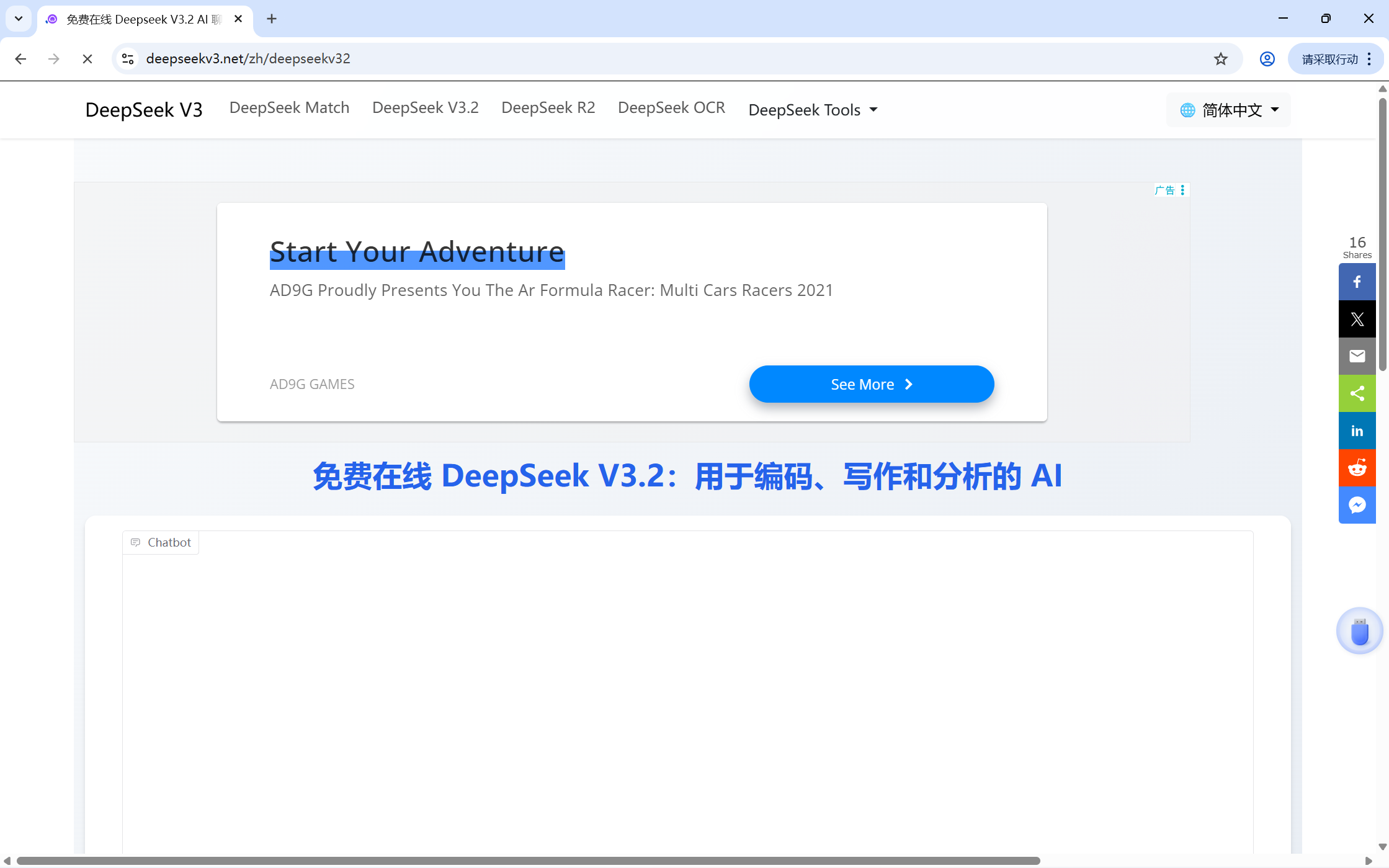1389x868 pixels.
Task: Click the 广告 ad label
Action: (x=1164, y=190)
